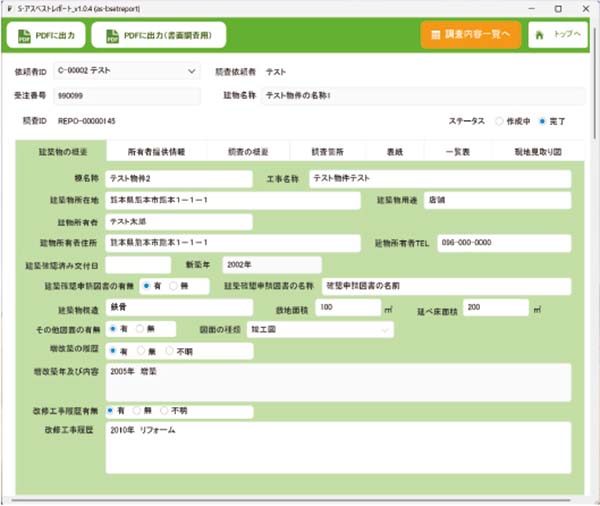The height and width of the screenshot is (506, 600).
Task: Open the 依頼者ID dropdown
Action: pyautogui.click(x=192, y=72)
